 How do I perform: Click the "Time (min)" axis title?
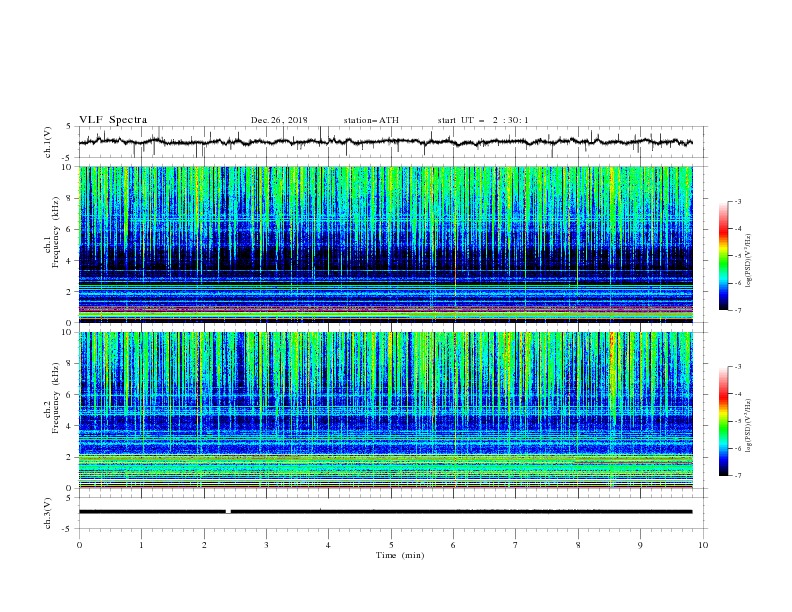point(400,555)
